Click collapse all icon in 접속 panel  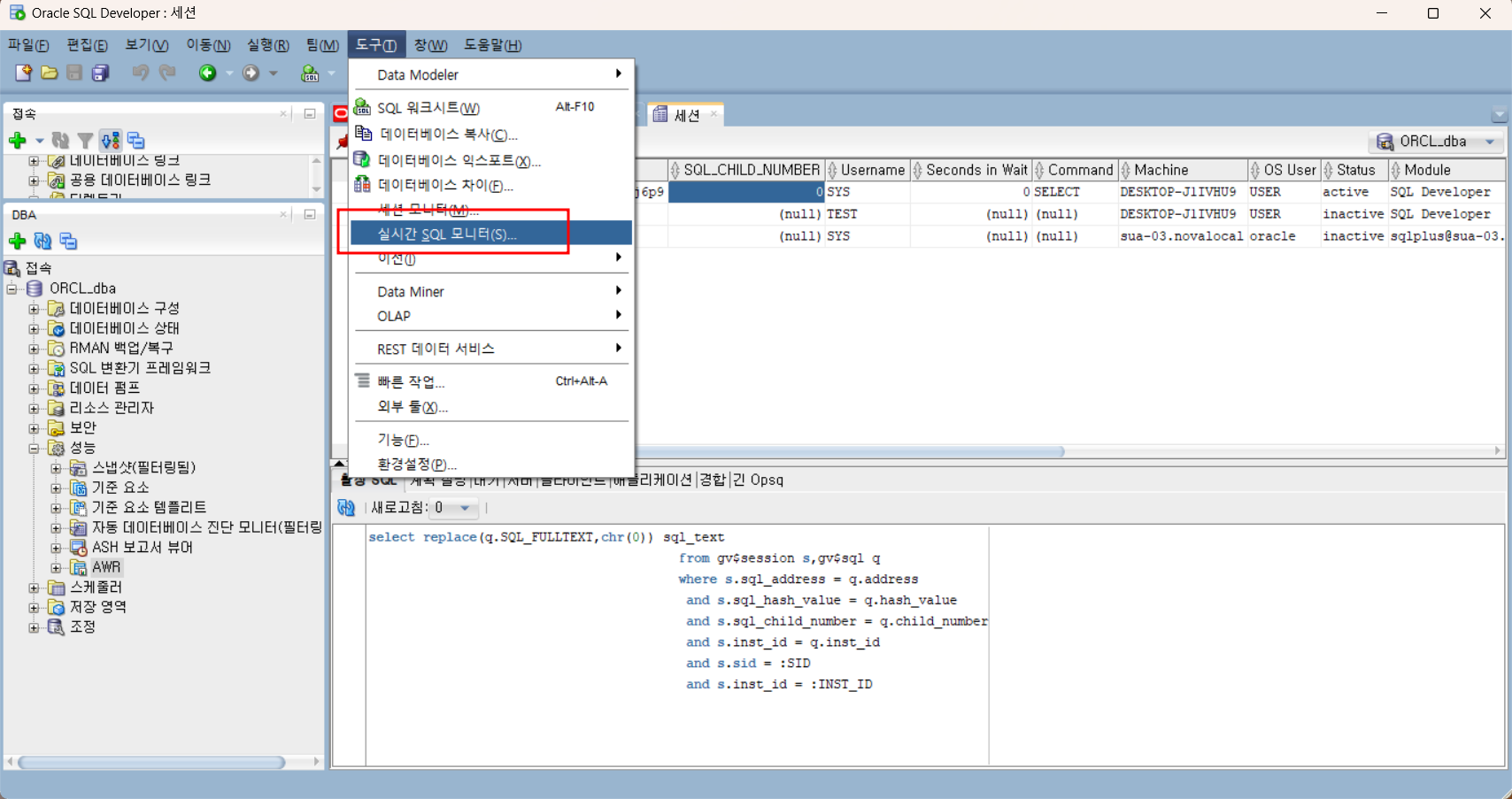click(135, 141)
